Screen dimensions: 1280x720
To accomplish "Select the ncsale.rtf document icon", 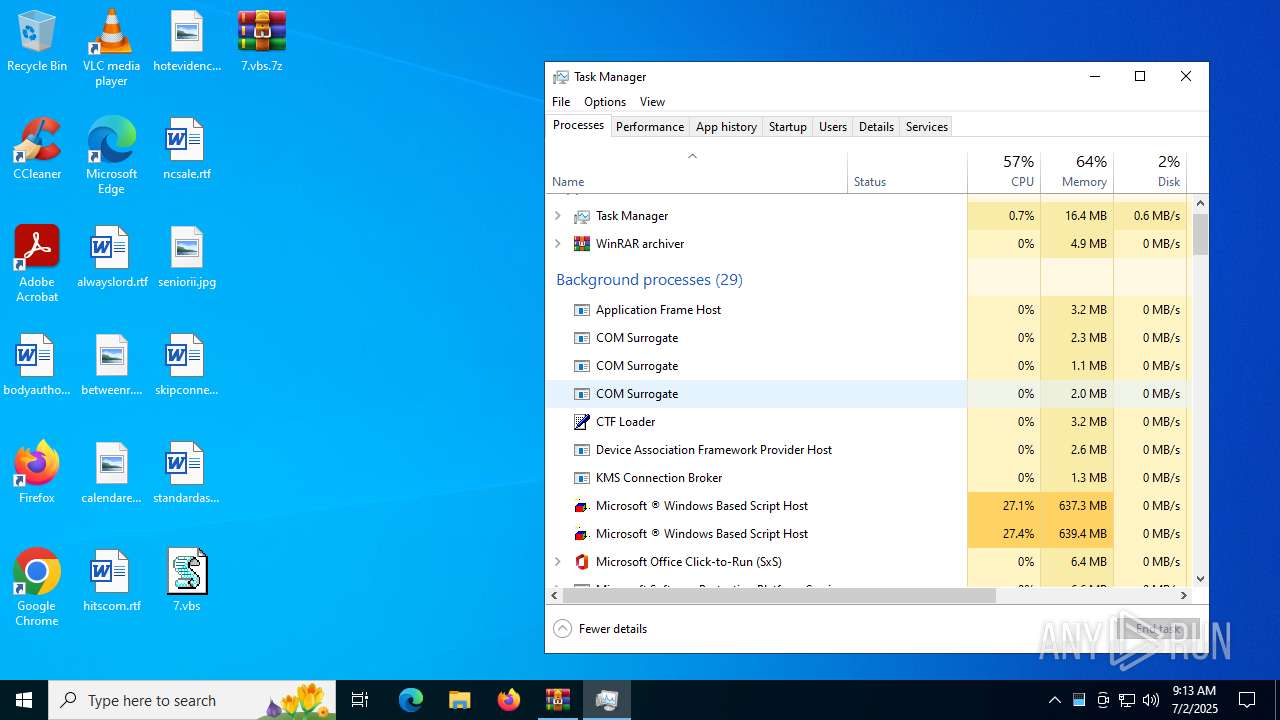I will (x=186, y=150).
